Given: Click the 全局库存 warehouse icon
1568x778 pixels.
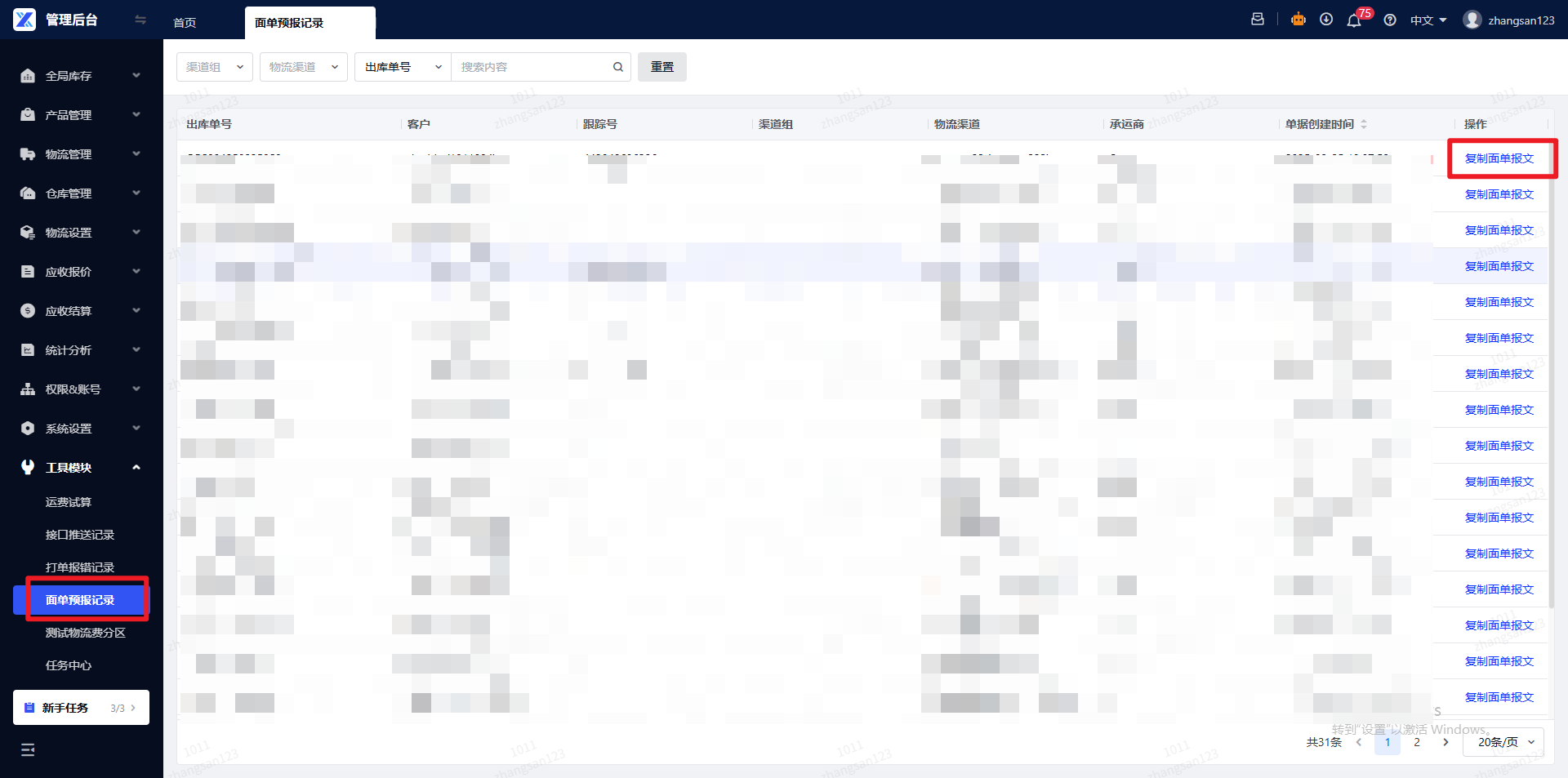Looking at the screenshot, I should click(x=28, y=76).
